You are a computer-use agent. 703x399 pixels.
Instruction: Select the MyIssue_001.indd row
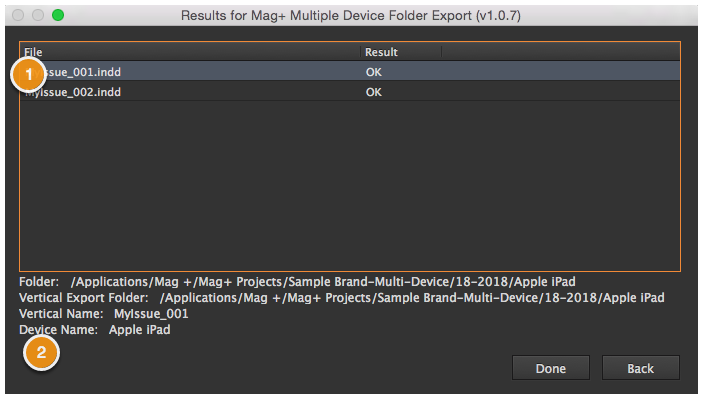[x=350, y=72]
